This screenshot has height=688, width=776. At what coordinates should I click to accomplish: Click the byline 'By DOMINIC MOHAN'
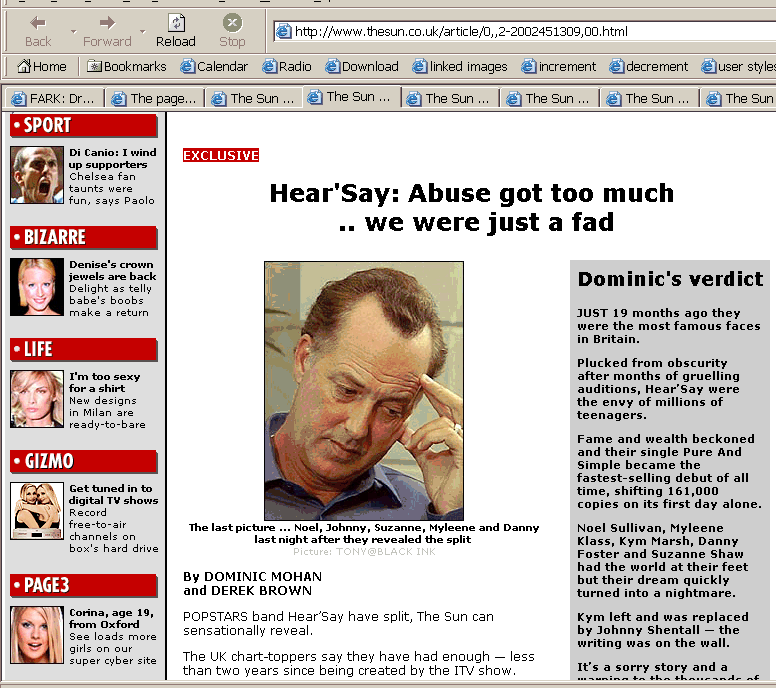(252, 577)
